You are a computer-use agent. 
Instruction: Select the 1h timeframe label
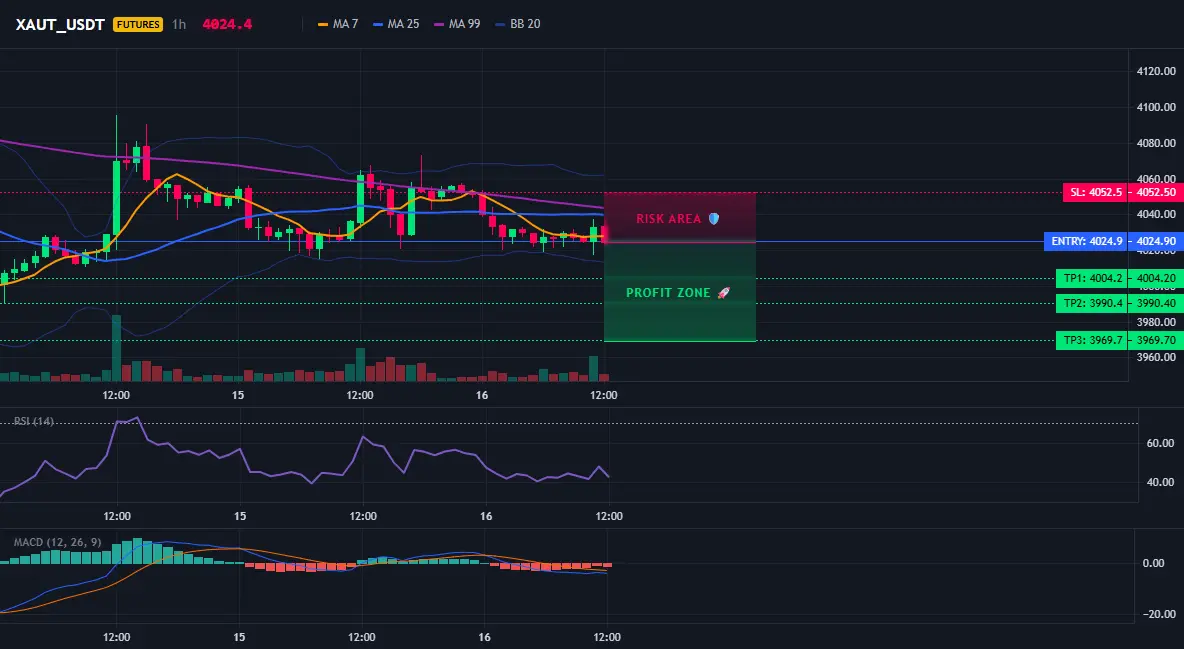(x=179, y=24)
